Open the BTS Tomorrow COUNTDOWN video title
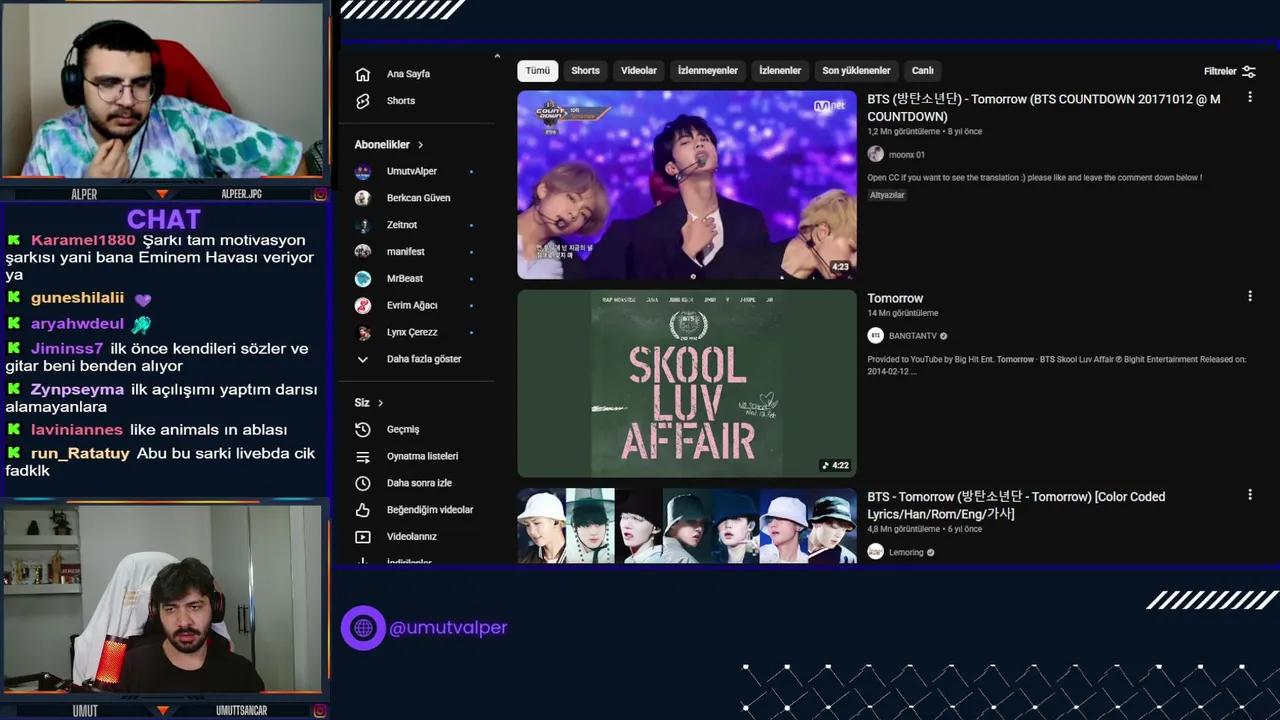1280x720 pixels. coord(1044,108)
